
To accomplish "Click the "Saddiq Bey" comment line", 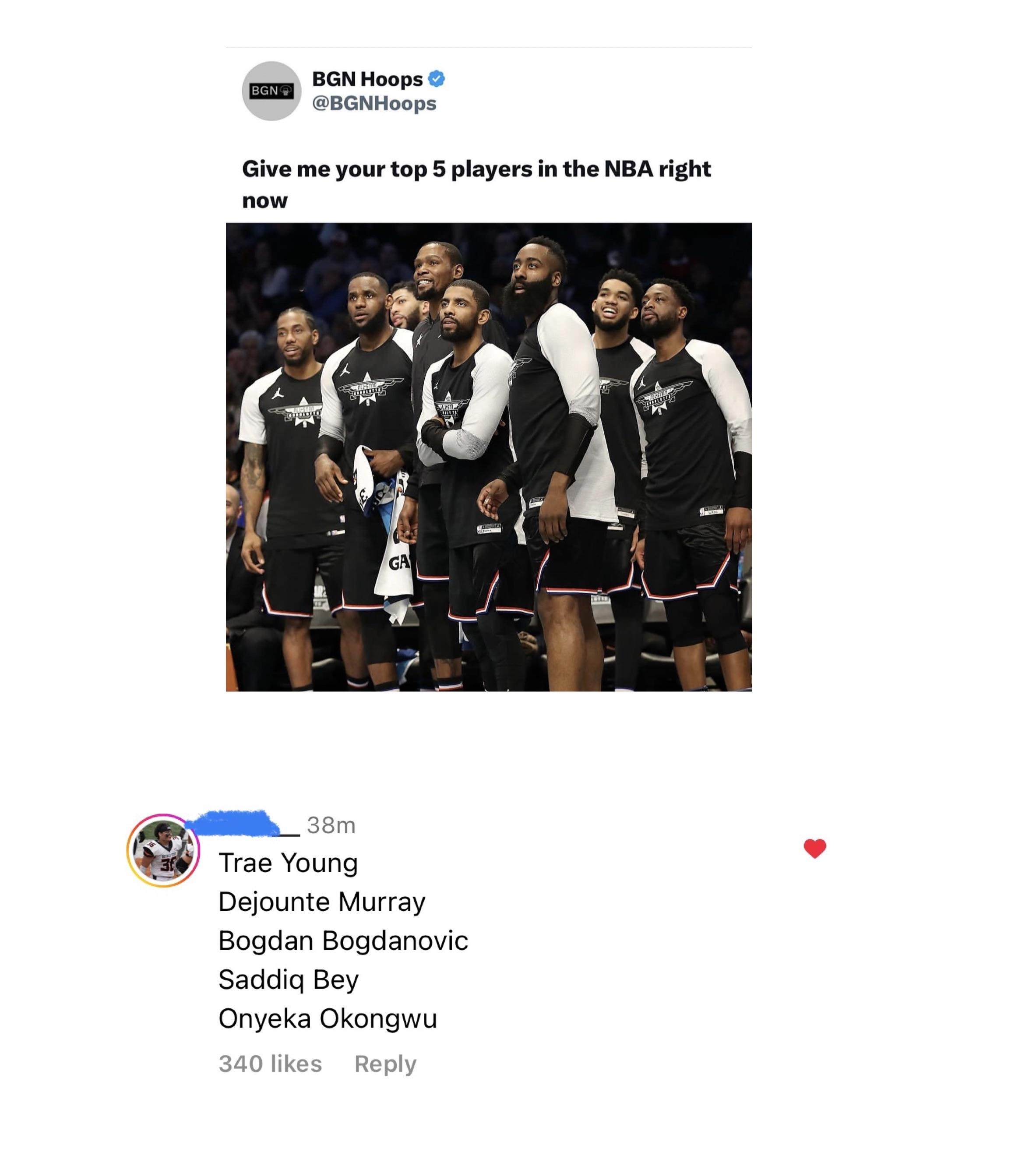I will 288,979.
